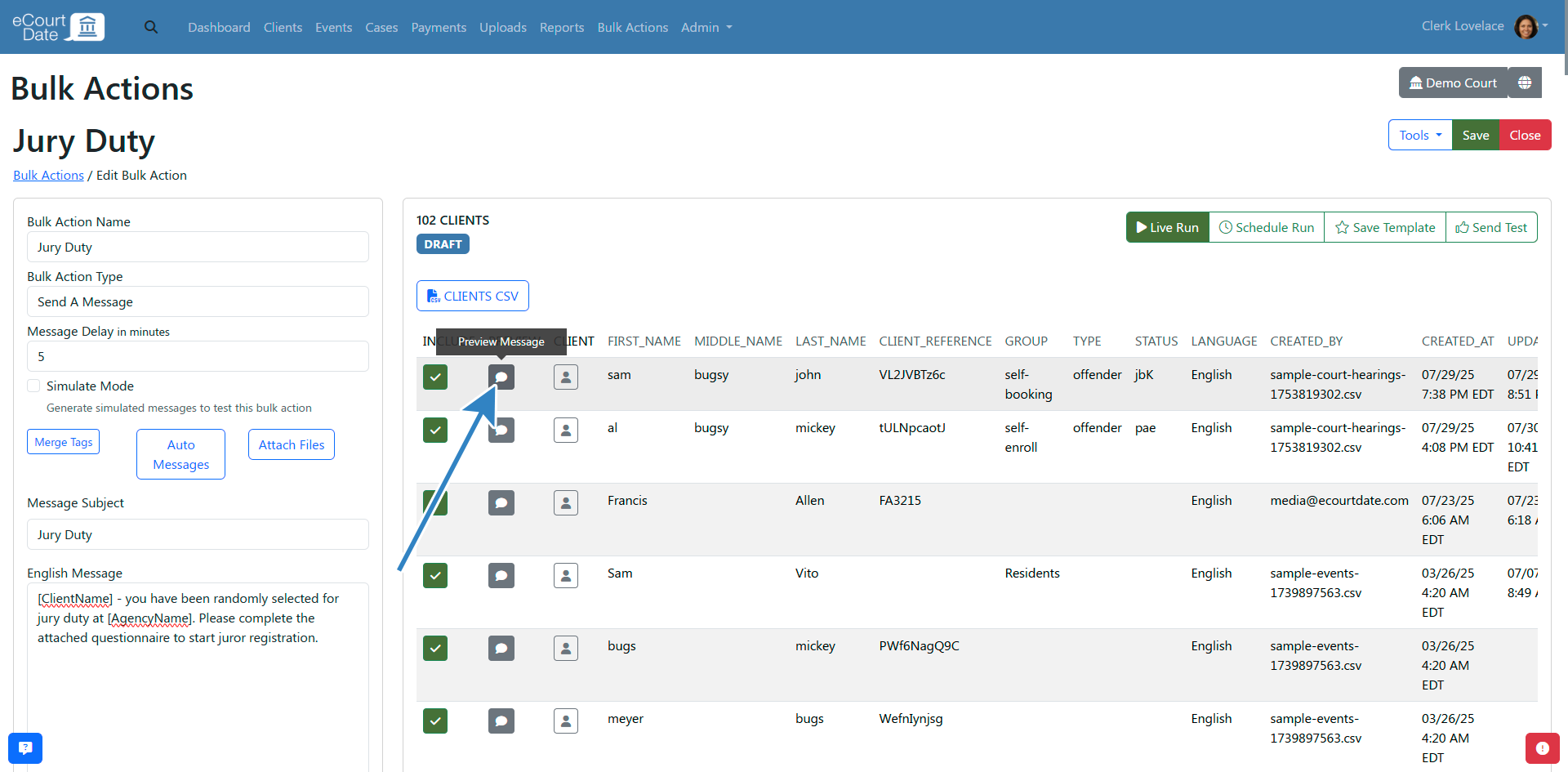Viewport: 1568px width, 772px height.
Task: Uncheck include box for sam john
Action: point(435,377)
